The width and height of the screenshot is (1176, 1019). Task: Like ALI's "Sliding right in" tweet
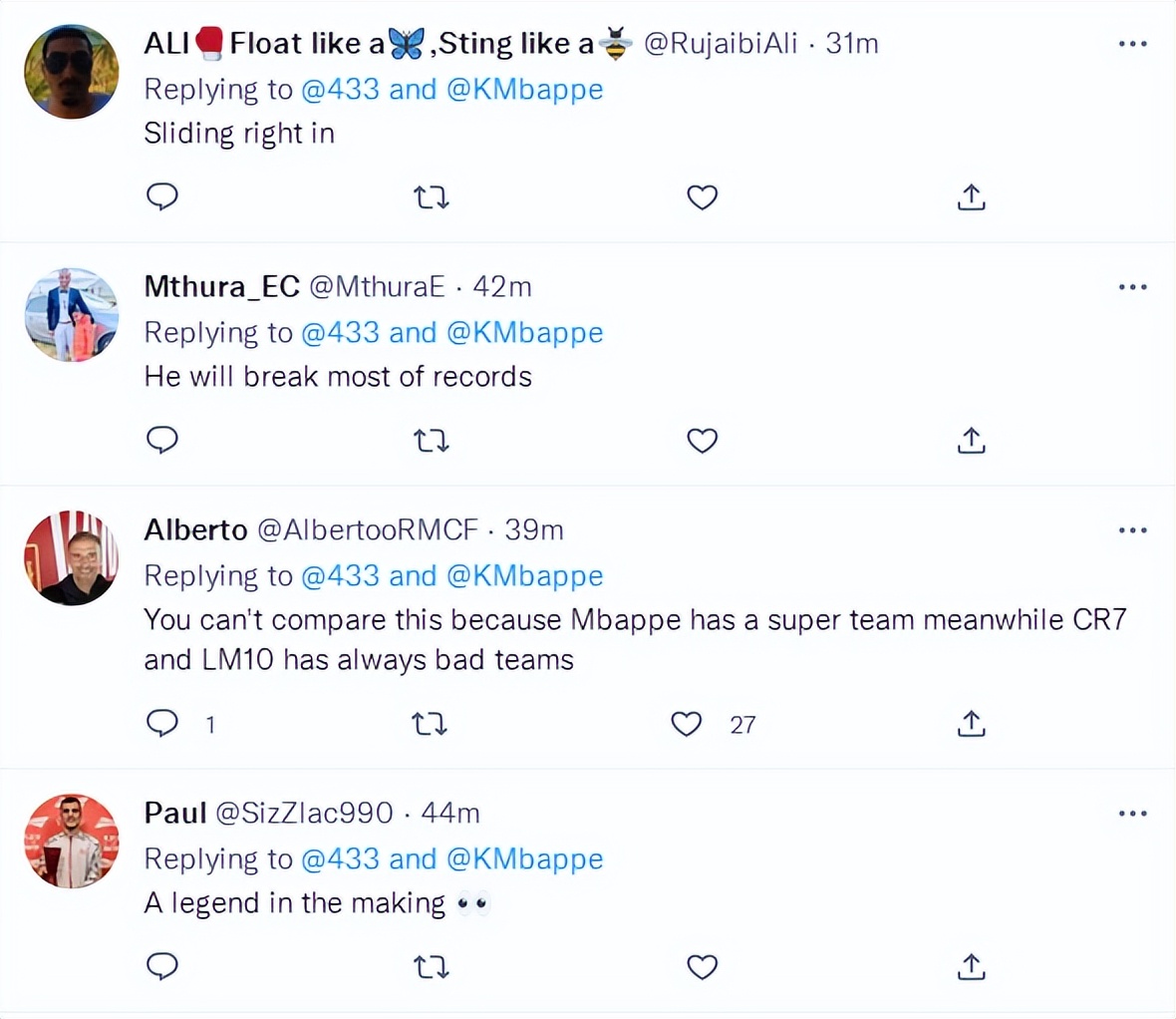point(703,197)
